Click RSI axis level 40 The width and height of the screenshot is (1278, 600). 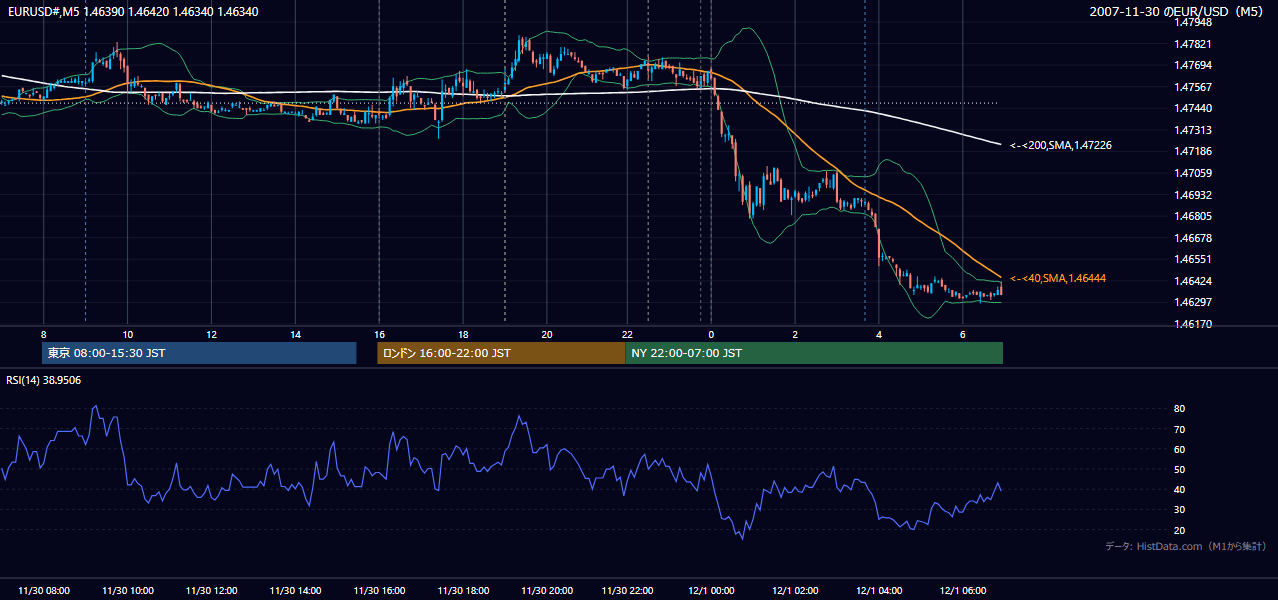(x=1179, y=489)
